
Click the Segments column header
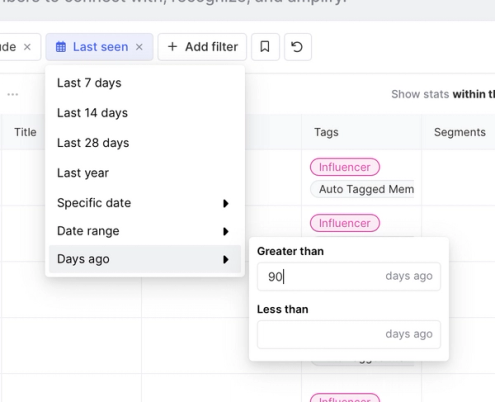459,132
